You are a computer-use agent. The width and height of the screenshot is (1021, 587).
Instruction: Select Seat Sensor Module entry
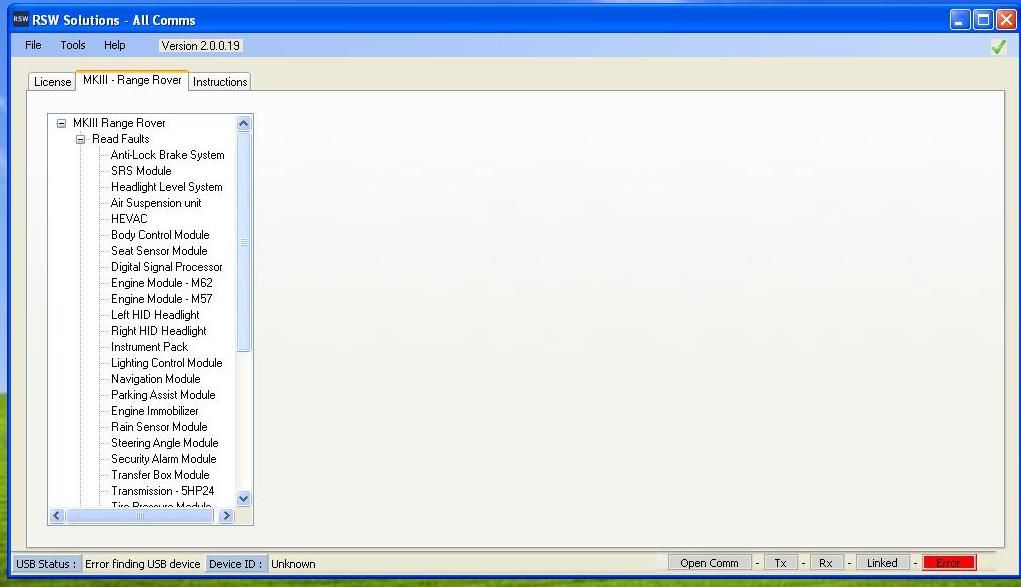tap(159, 251)
